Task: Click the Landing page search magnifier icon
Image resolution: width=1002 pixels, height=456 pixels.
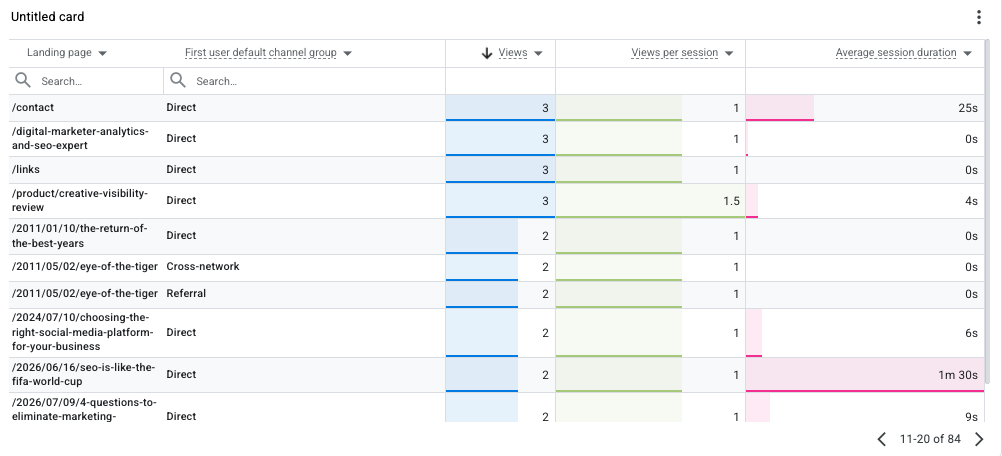Action: coord(23,80)
